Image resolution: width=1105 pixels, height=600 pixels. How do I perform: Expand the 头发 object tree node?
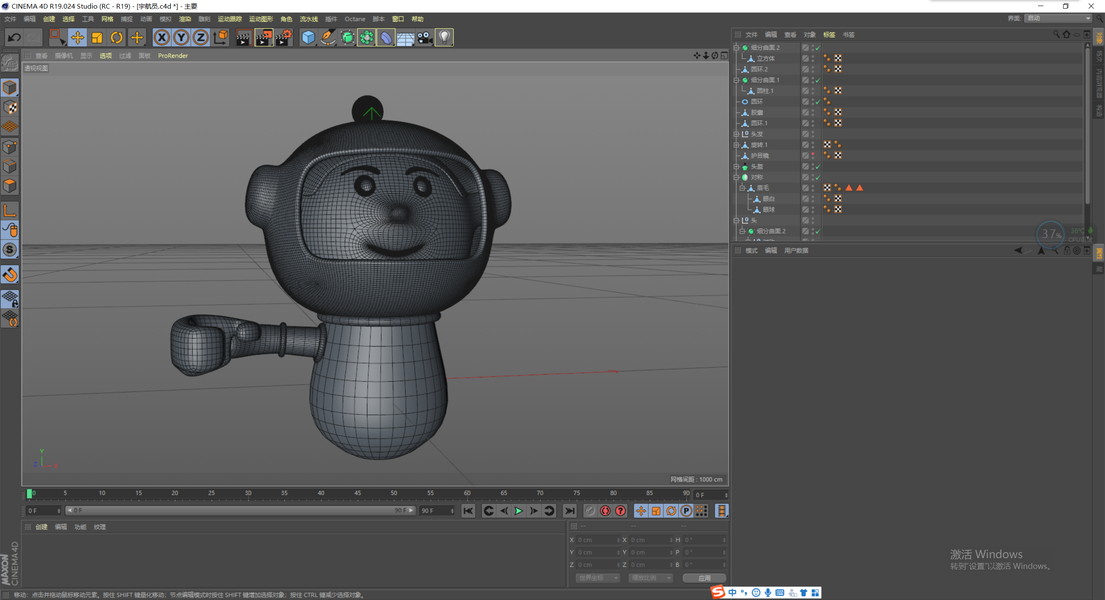[737, 134]
